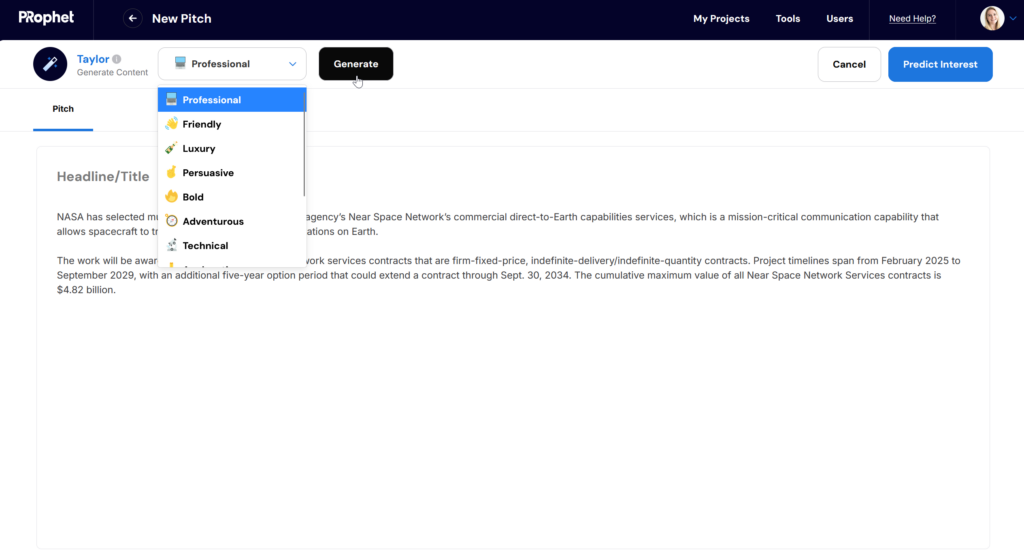Choose the Technical tone option
Viewport: 1024px width, 558px height.
[x=232, y=246]
